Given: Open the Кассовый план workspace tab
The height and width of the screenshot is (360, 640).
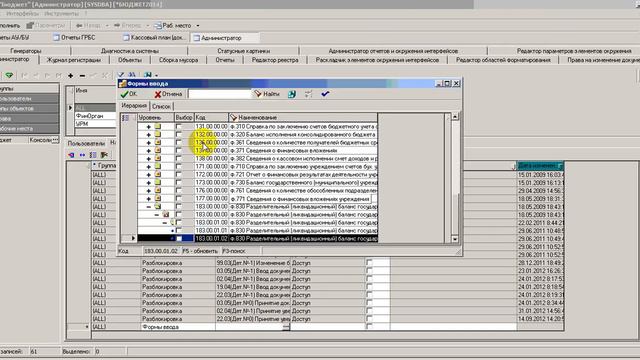Looking at the screenshot, I should (155, 38).
